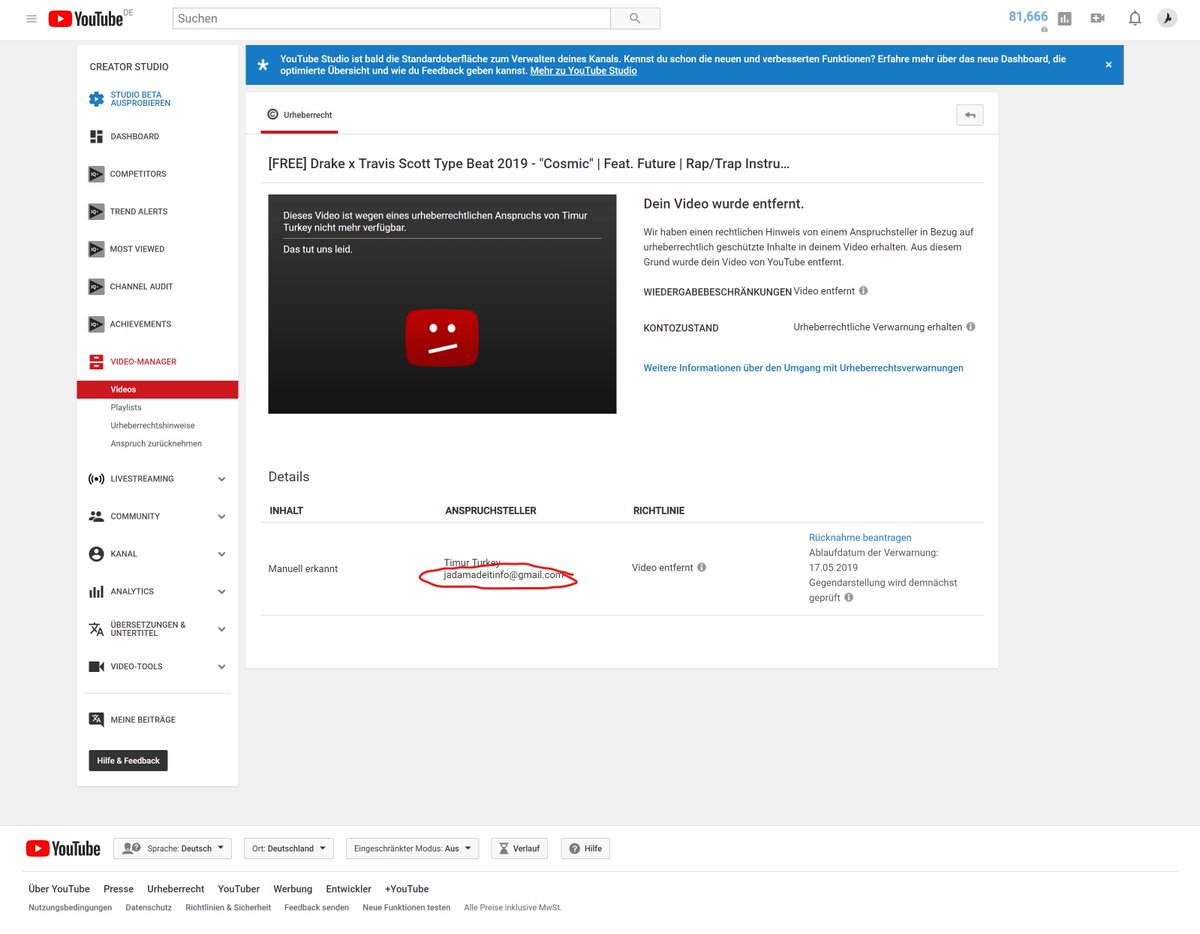Click the Dashboard icon in sidebar
Screen dimensions: 1200x934
(x=96, y=136)
